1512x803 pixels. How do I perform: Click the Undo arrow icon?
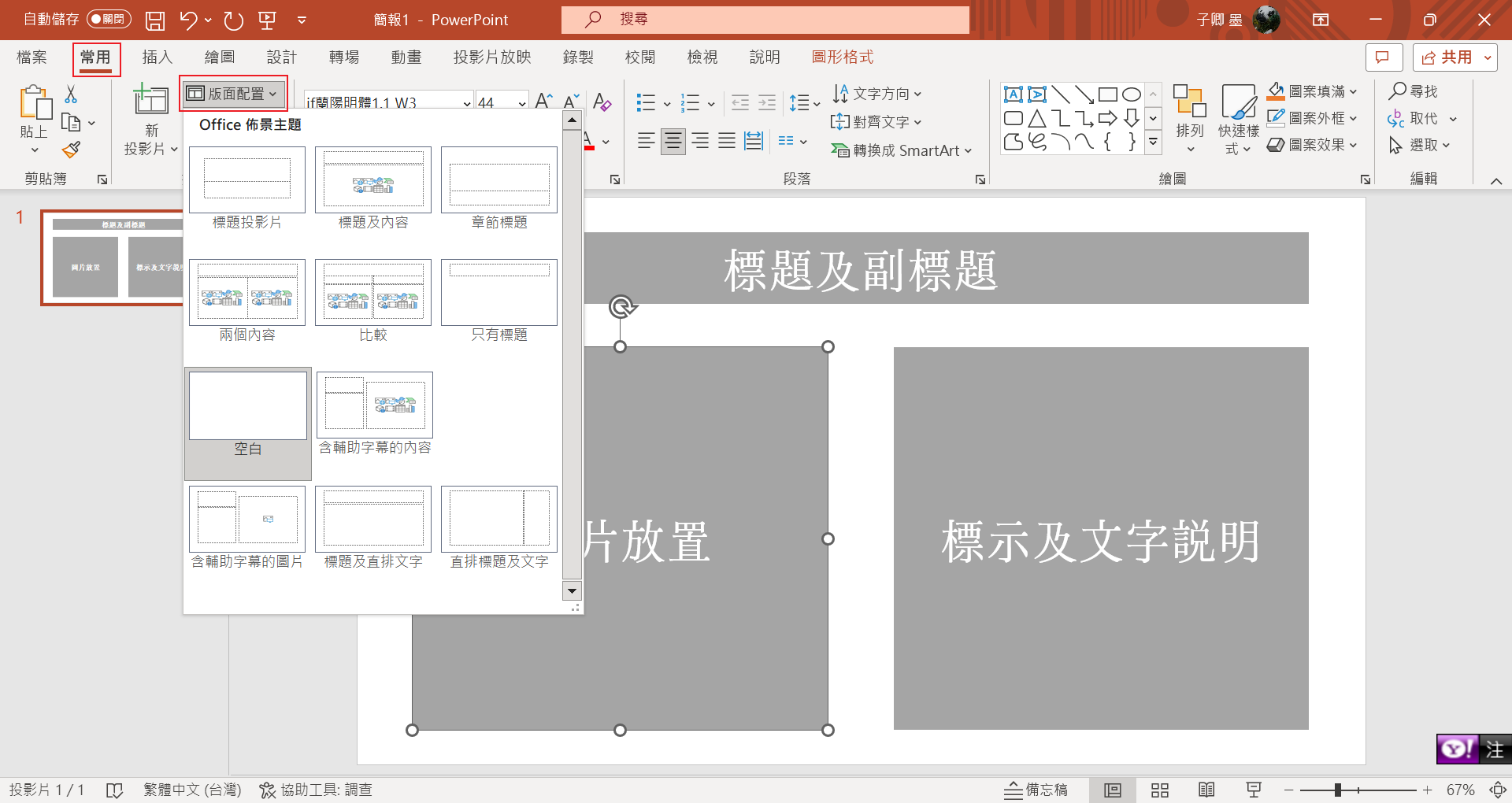pyautogui.click(x=188, y=20)
